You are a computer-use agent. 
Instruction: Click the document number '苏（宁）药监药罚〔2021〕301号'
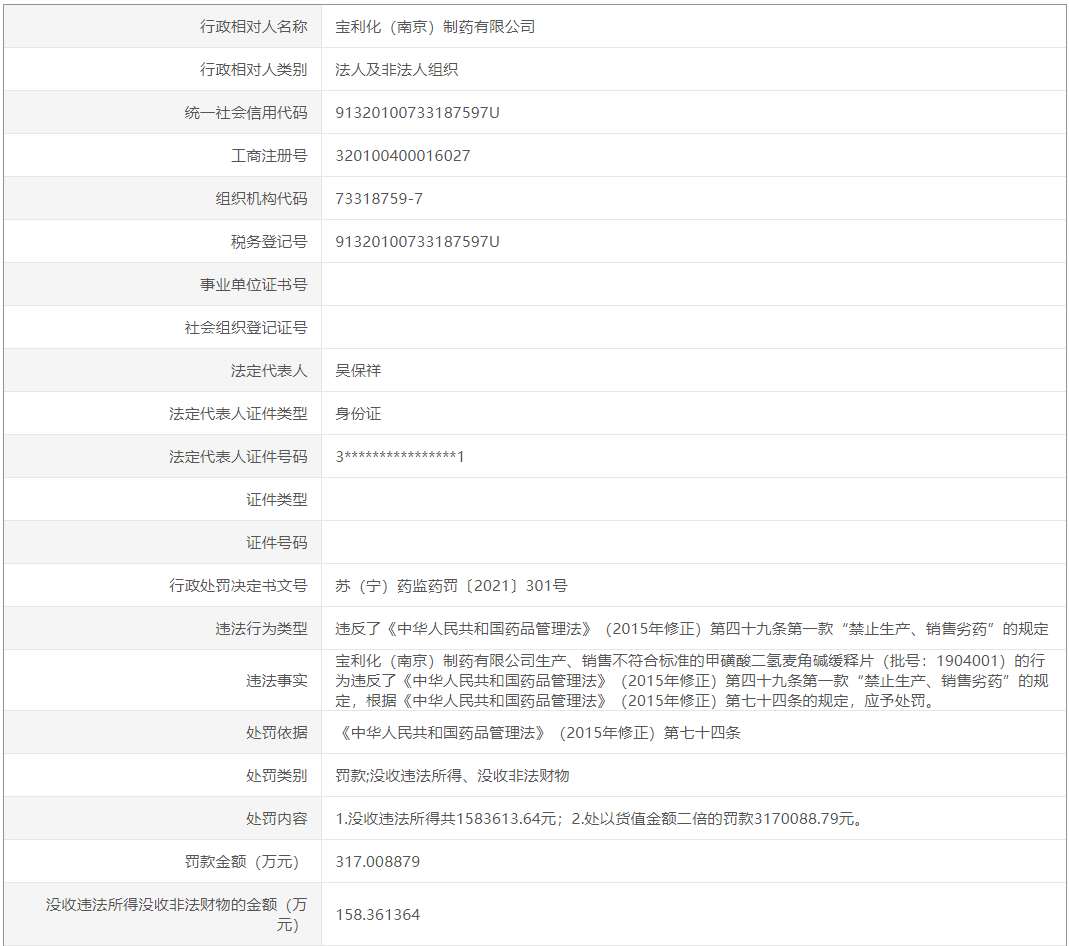pyautogui.click(x=451, y=585)
